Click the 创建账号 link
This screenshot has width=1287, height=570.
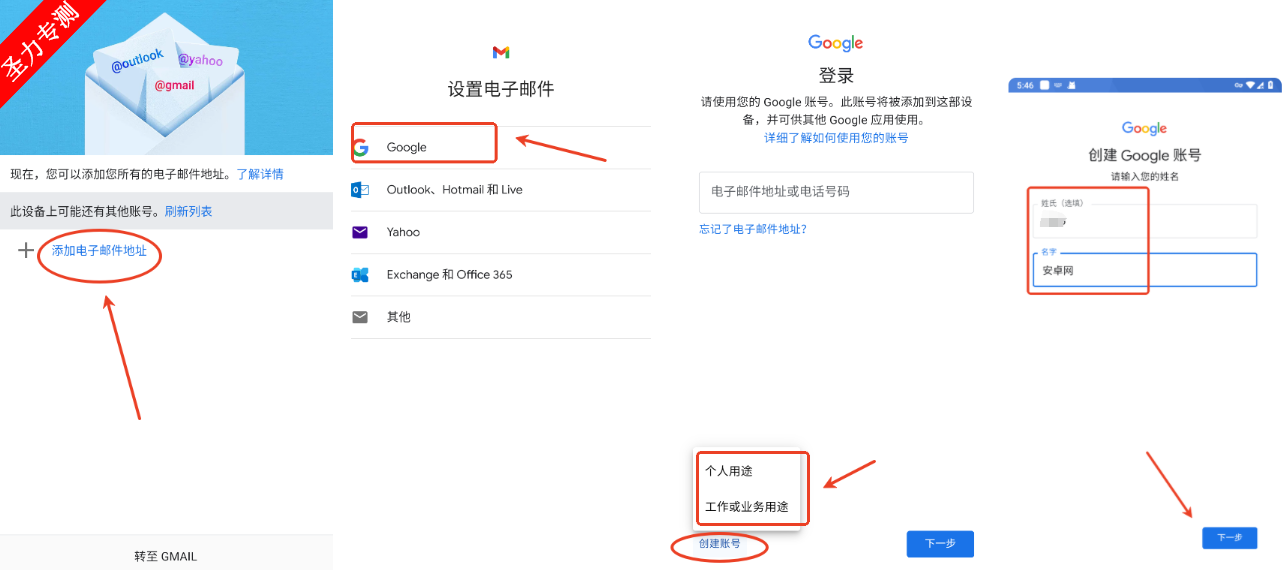click(x=720, y=544)
